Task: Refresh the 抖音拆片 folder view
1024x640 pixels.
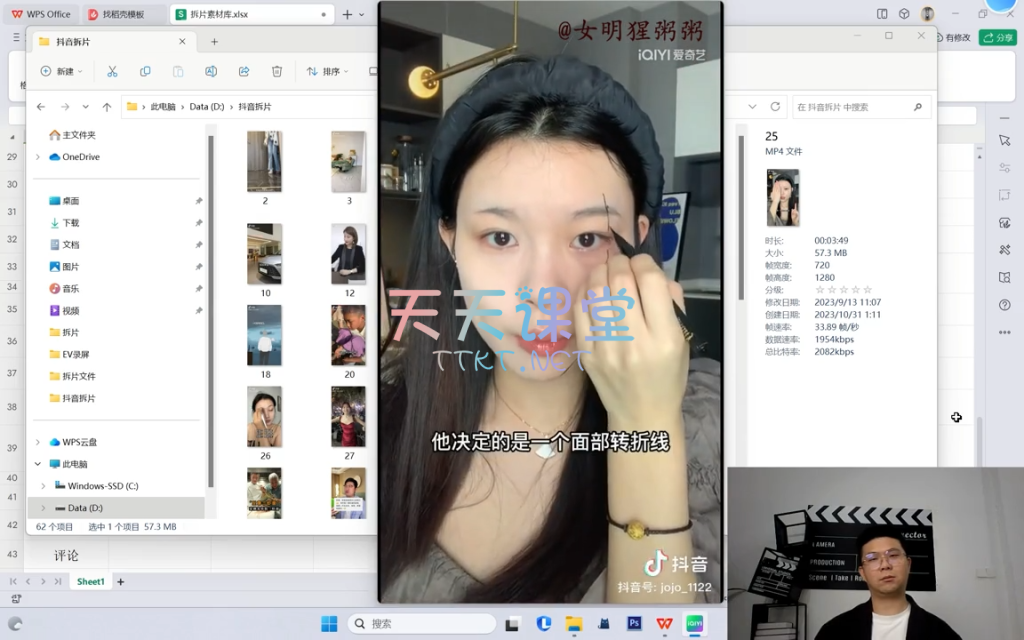Action: [775, 107]
